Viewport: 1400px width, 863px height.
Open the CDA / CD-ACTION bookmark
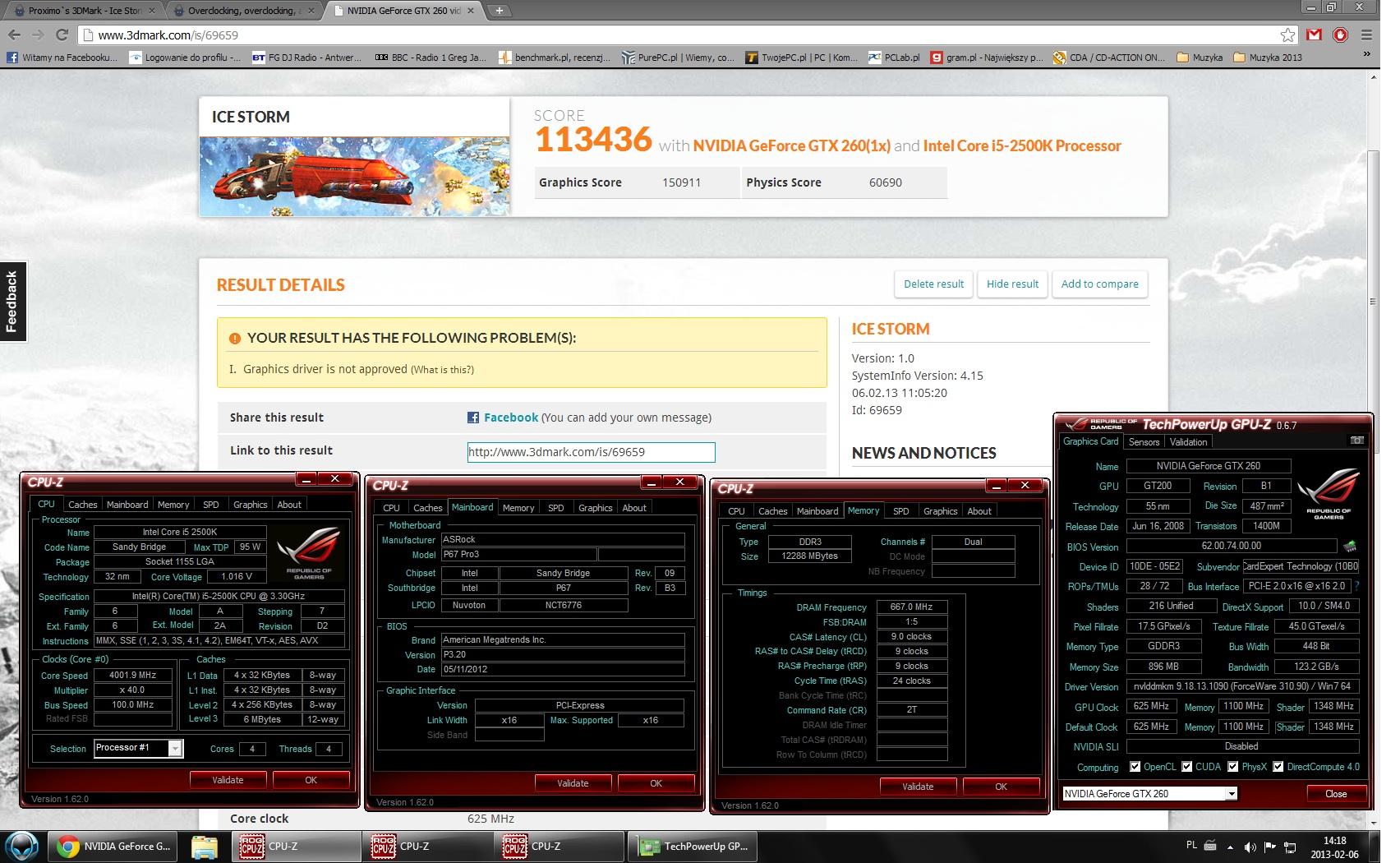(x=1109, y=58)
